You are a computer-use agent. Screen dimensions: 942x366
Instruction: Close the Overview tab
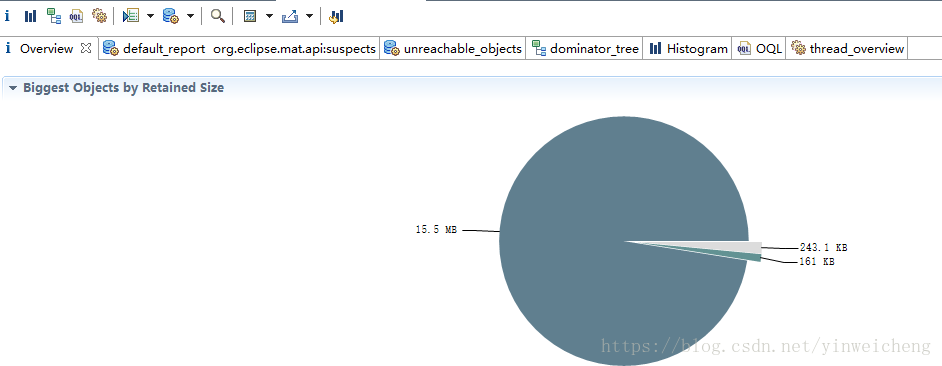point(86,48)
